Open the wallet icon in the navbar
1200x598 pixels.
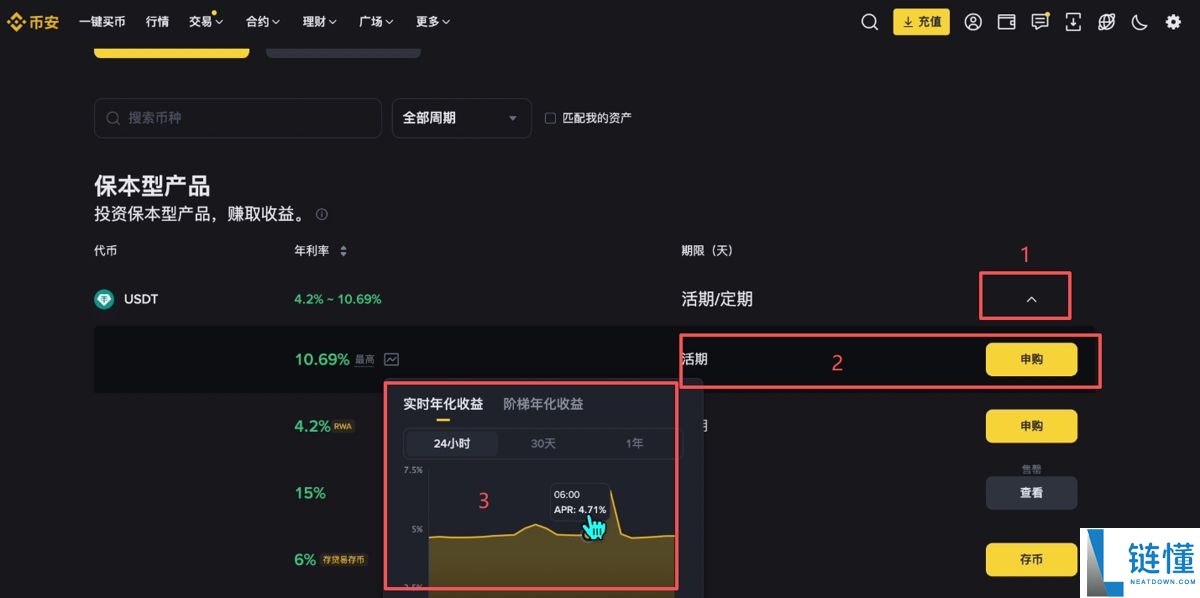1006,21
